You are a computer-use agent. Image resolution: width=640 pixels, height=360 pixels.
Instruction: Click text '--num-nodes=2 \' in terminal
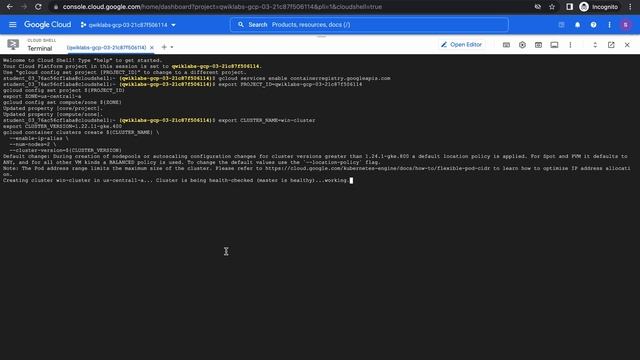pos(33,144)
